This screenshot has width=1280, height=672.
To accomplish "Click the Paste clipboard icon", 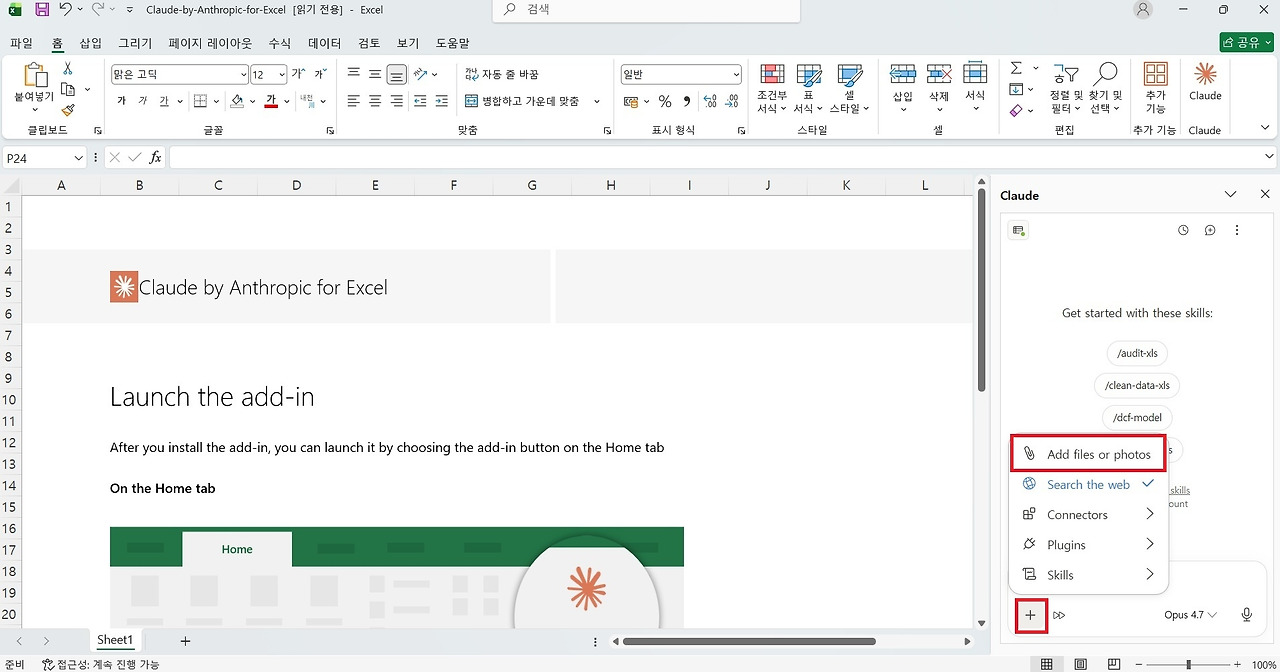I will coord(34,76).
